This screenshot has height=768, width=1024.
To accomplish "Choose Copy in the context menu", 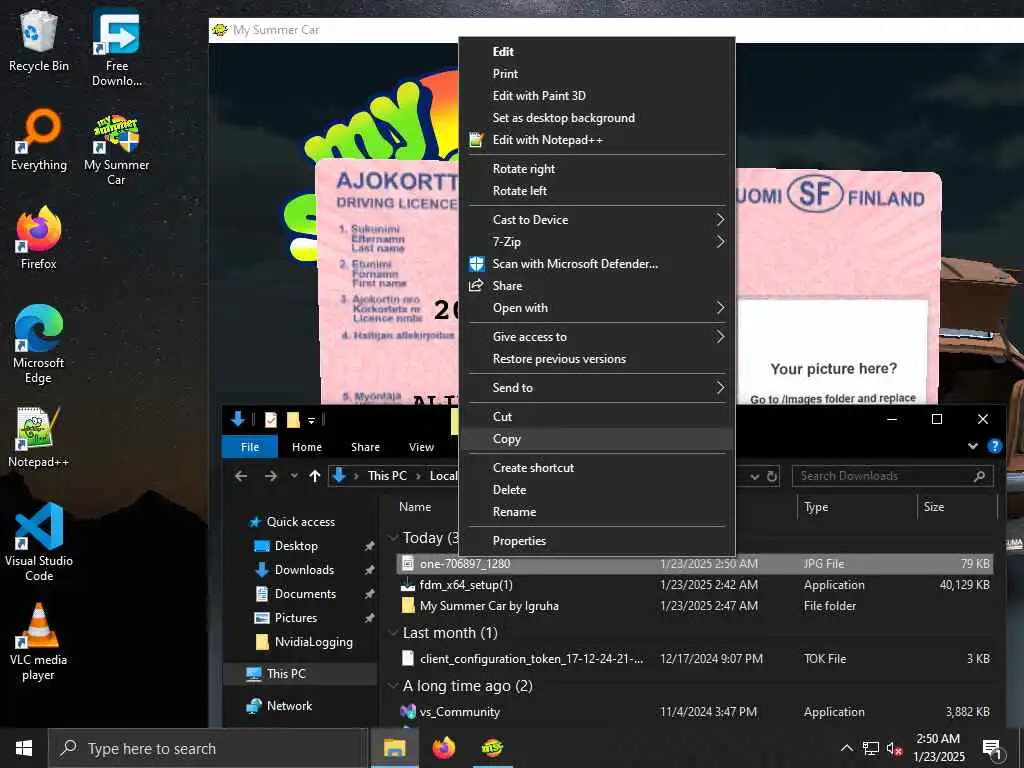I will (597, 439).
